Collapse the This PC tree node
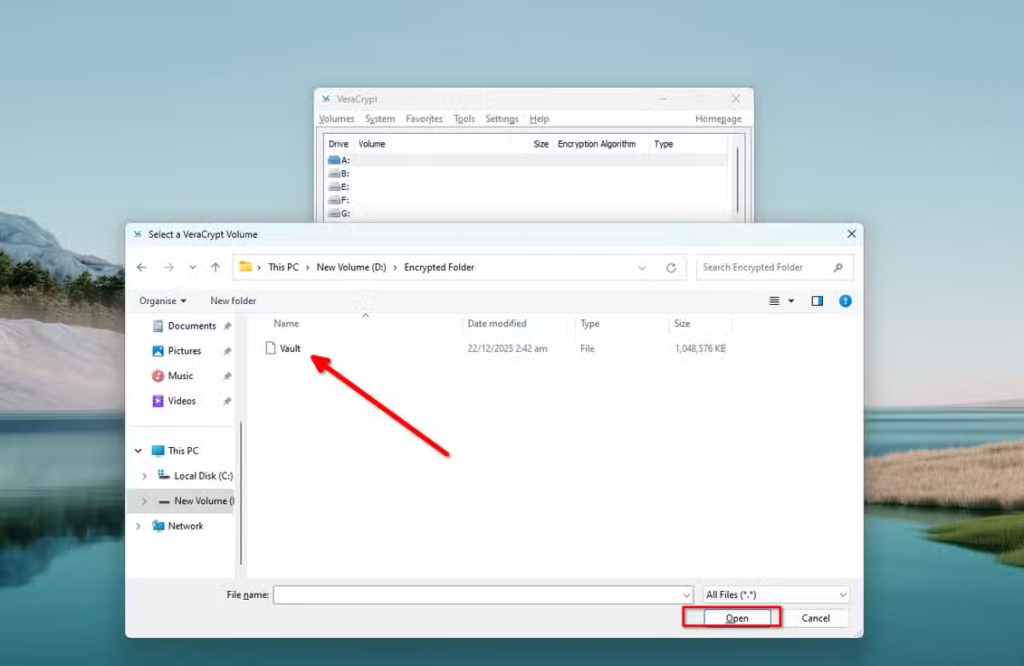The image size is (1024, 666). [x=138, y=451]
